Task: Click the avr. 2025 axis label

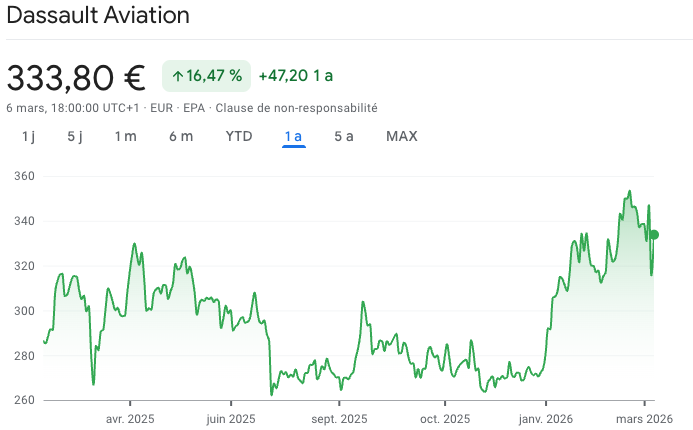Action: tap(130, 419)
